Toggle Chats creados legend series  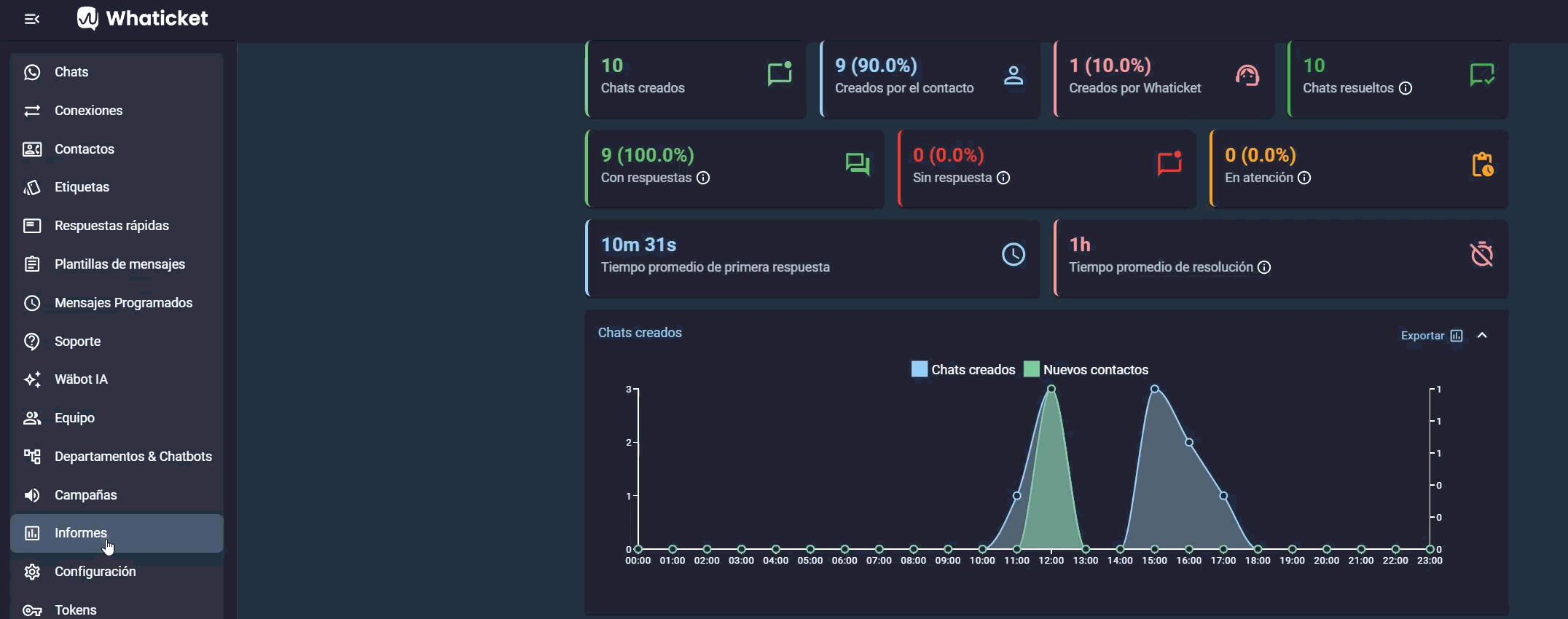click(x=963, y=370)
